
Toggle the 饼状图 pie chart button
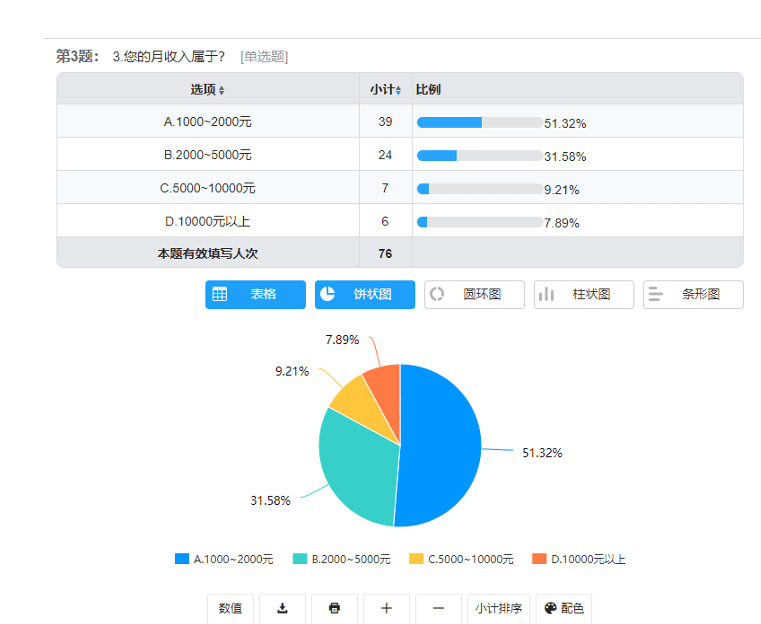pyautogui.click(x=364, y=295)
